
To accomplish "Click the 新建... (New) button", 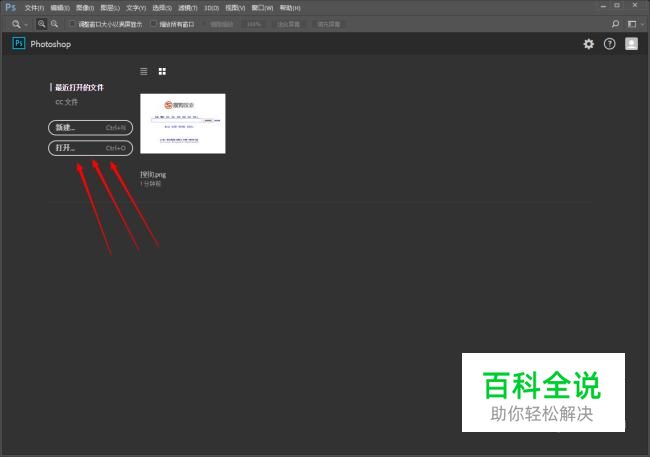I will 90,128.
